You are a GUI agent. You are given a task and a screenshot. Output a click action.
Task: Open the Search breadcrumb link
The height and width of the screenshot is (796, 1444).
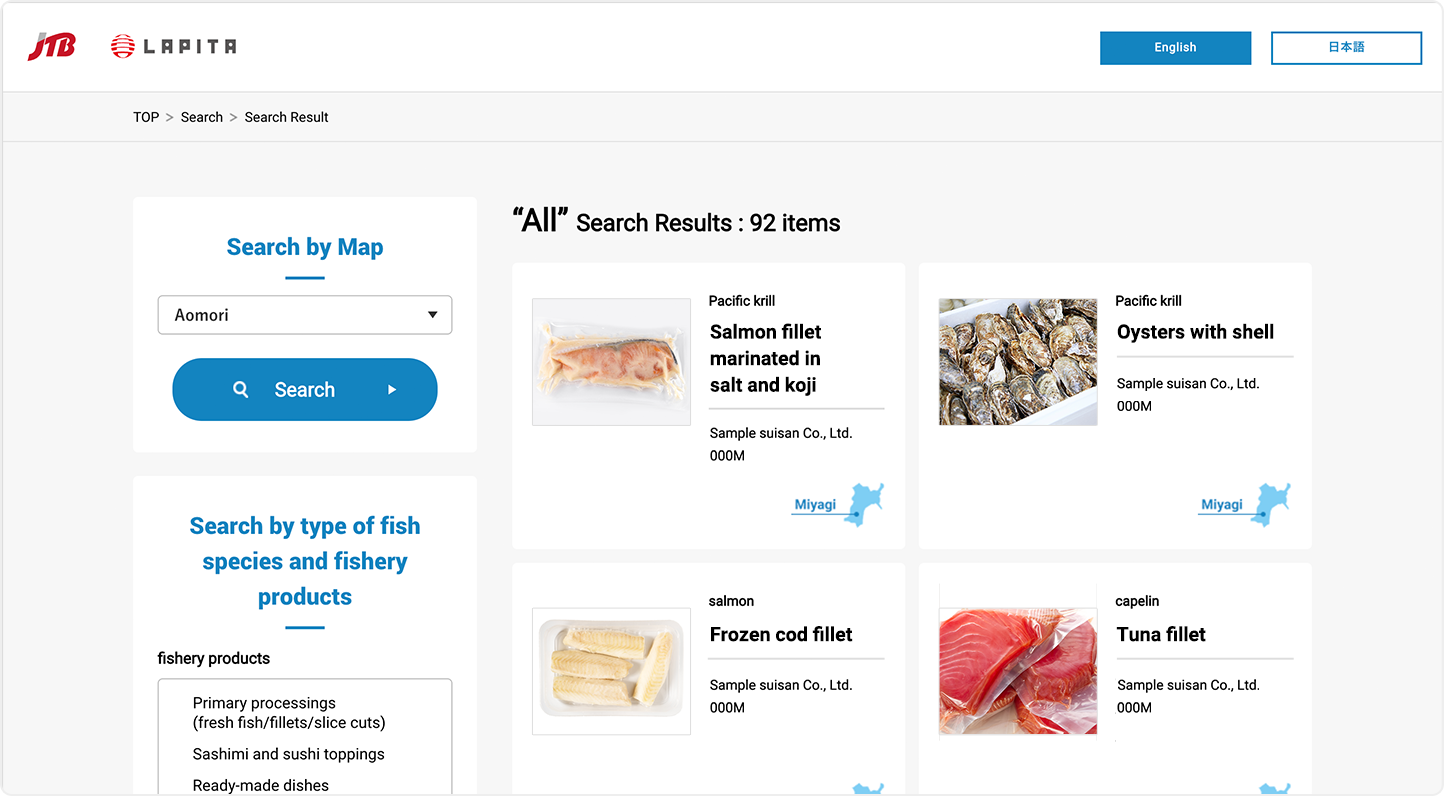(202, 117)
